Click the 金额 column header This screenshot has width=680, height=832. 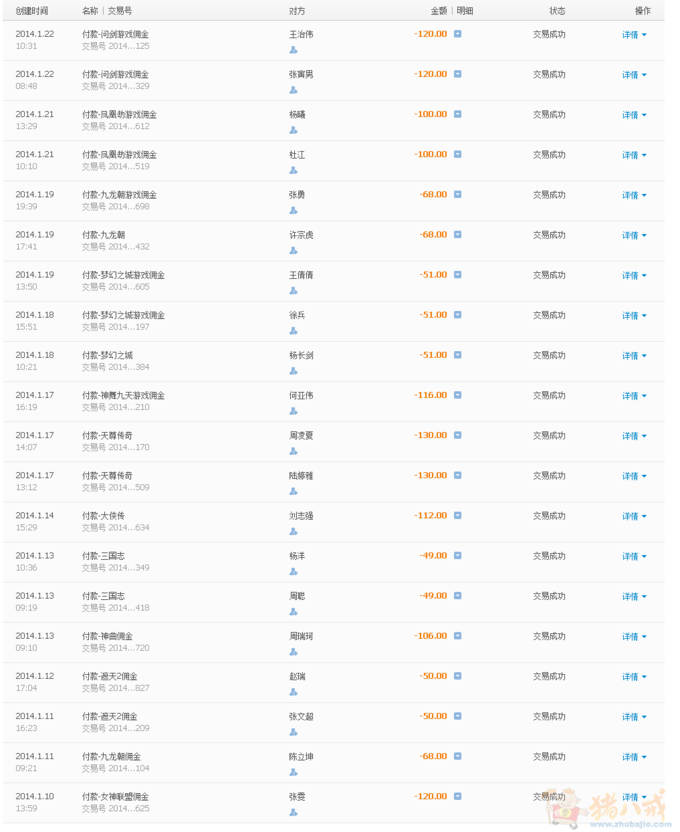coord(439,11)
